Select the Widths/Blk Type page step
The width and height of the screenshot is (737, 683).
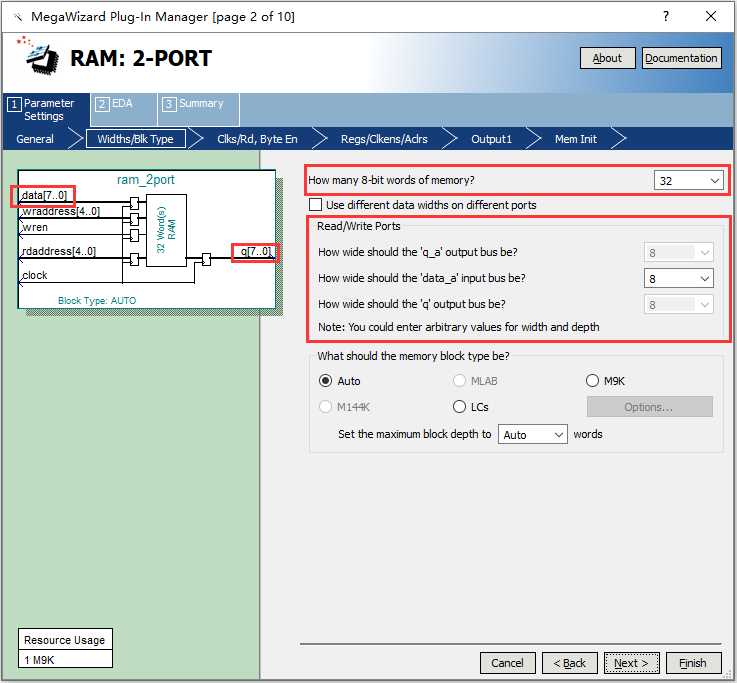click(135, 139)
